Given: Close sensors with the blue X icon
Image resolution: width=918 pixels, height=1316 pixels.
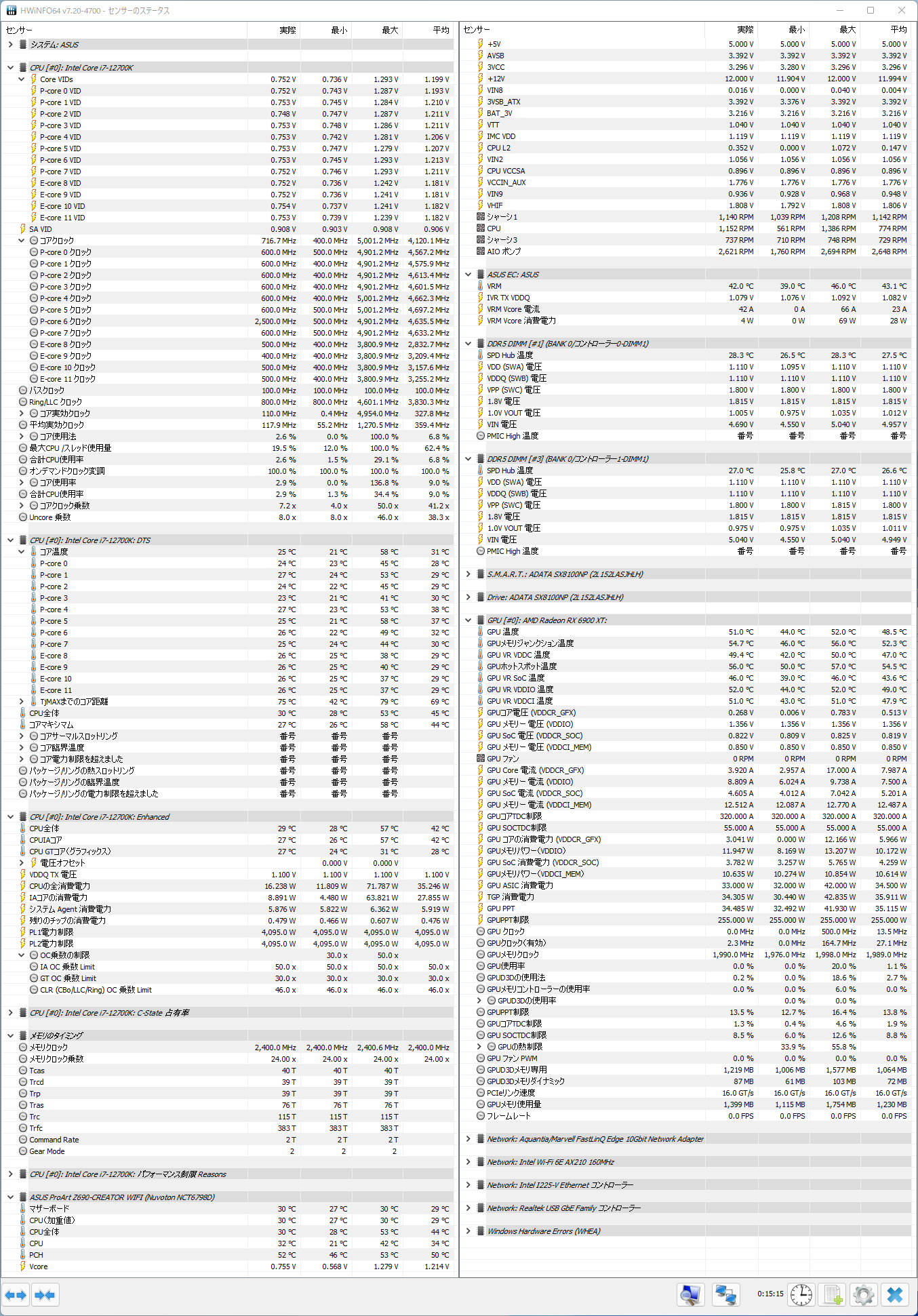Looking at the screenshot, I should (895, 1295).
